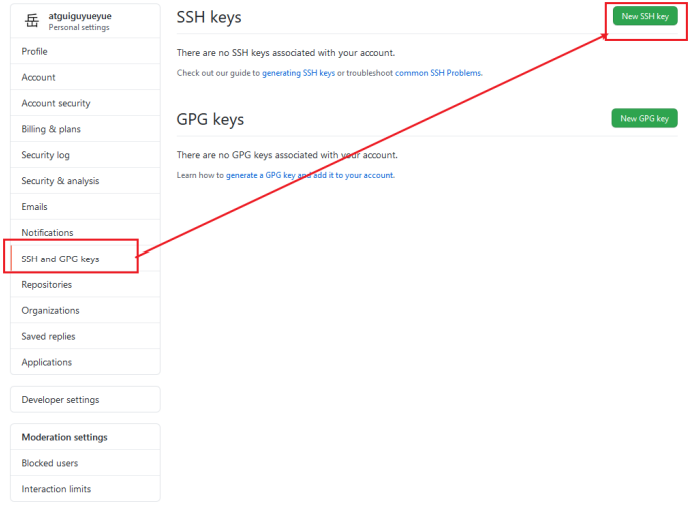Open Emails settings
Screen dimensions: 691x510
35,207
